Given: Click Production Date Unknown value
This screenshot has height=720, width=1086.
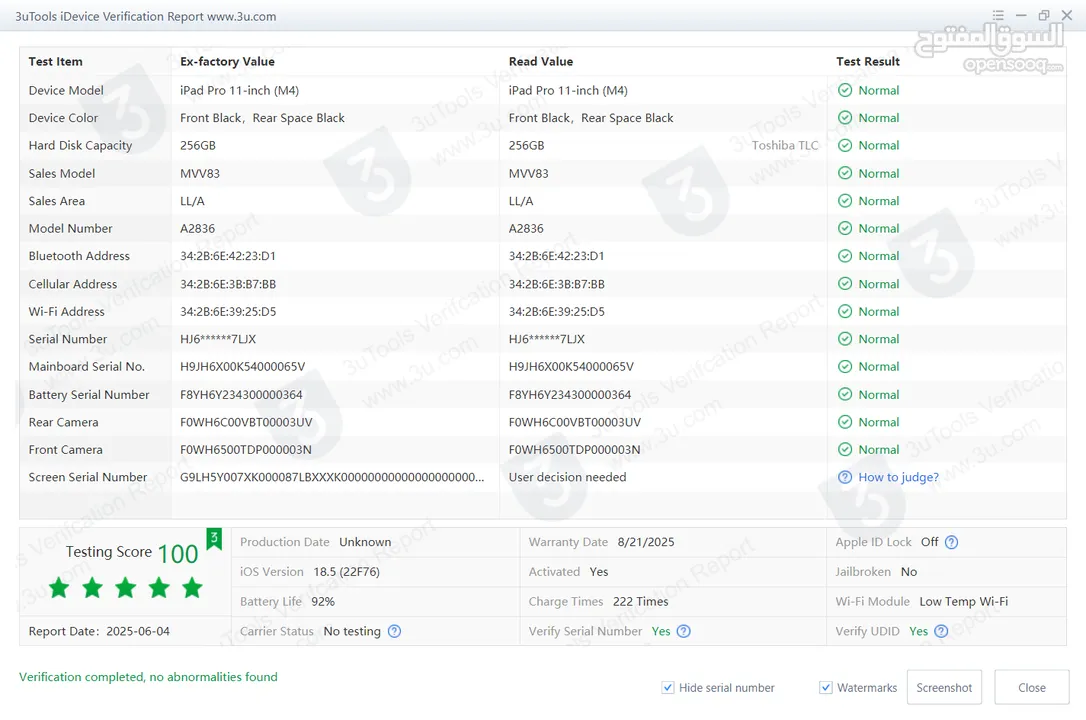Looking at the screenshot, I should coord(365,542).
